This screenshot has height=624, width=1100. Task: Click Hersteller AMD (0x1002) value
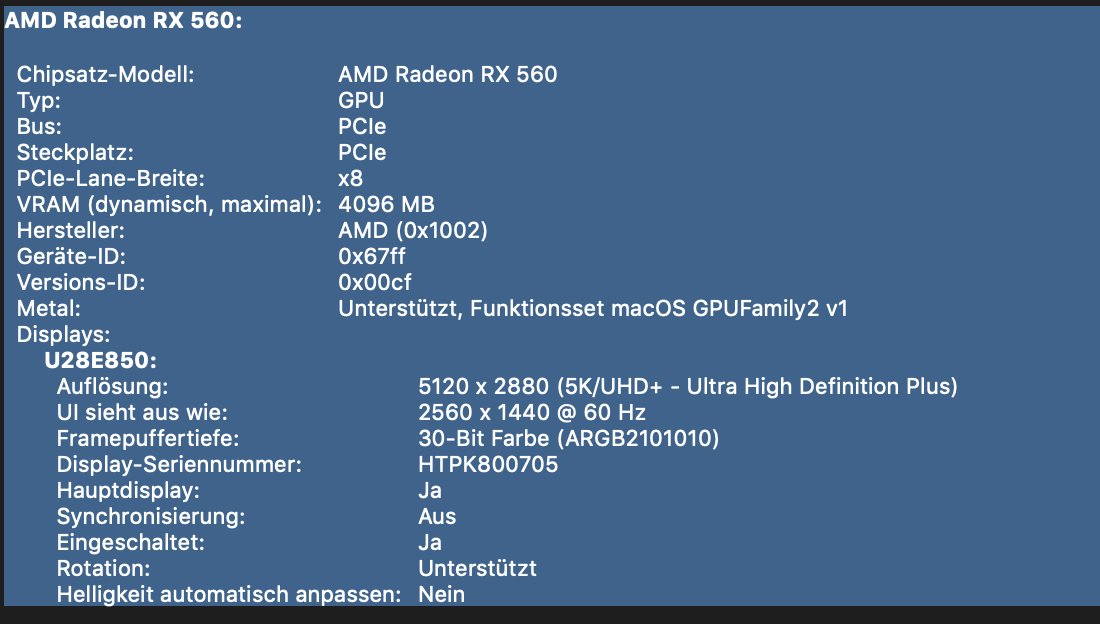412,231
